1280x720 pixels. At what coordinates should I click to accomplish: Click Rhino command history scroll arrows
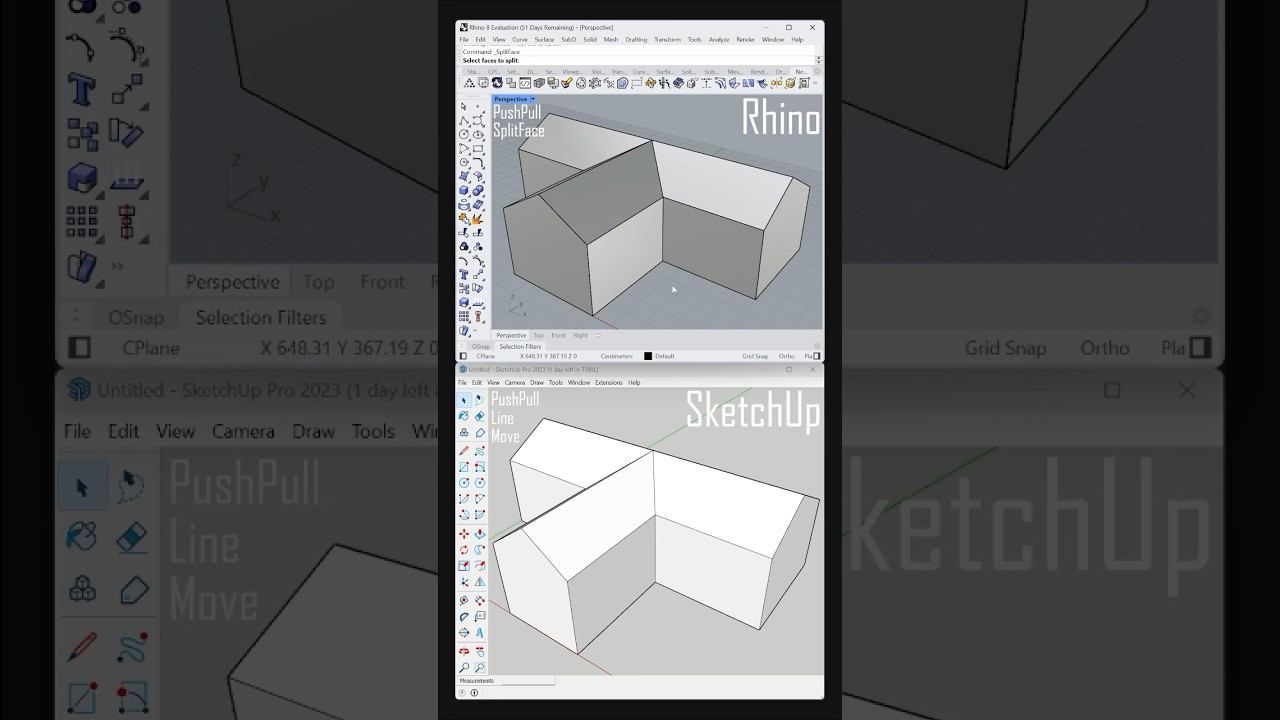pyautogui.click(x=819, y=60)
